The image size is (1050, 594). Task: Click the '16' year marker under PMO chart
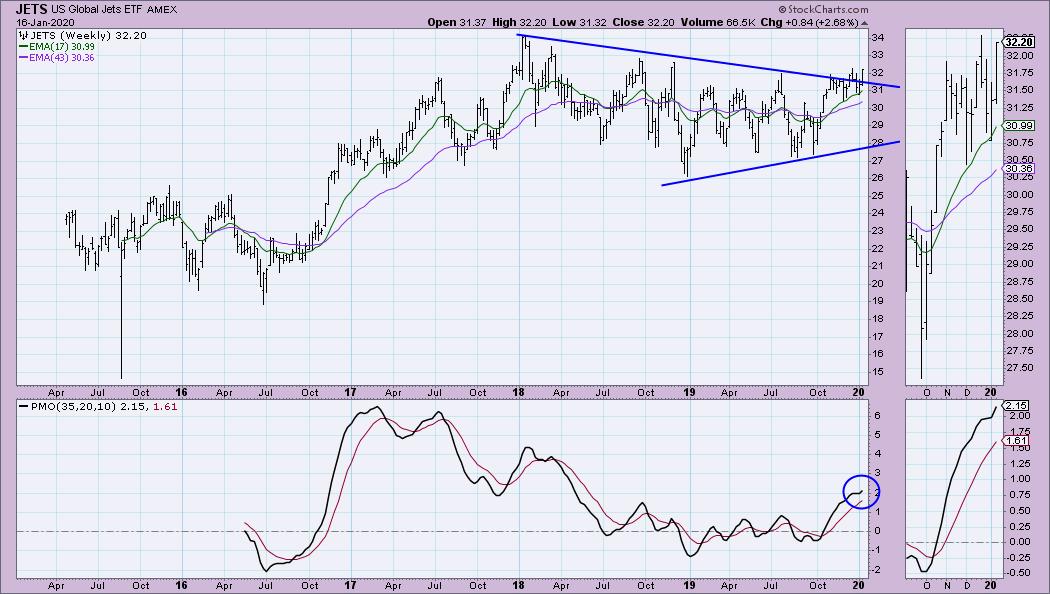[181, 585]
